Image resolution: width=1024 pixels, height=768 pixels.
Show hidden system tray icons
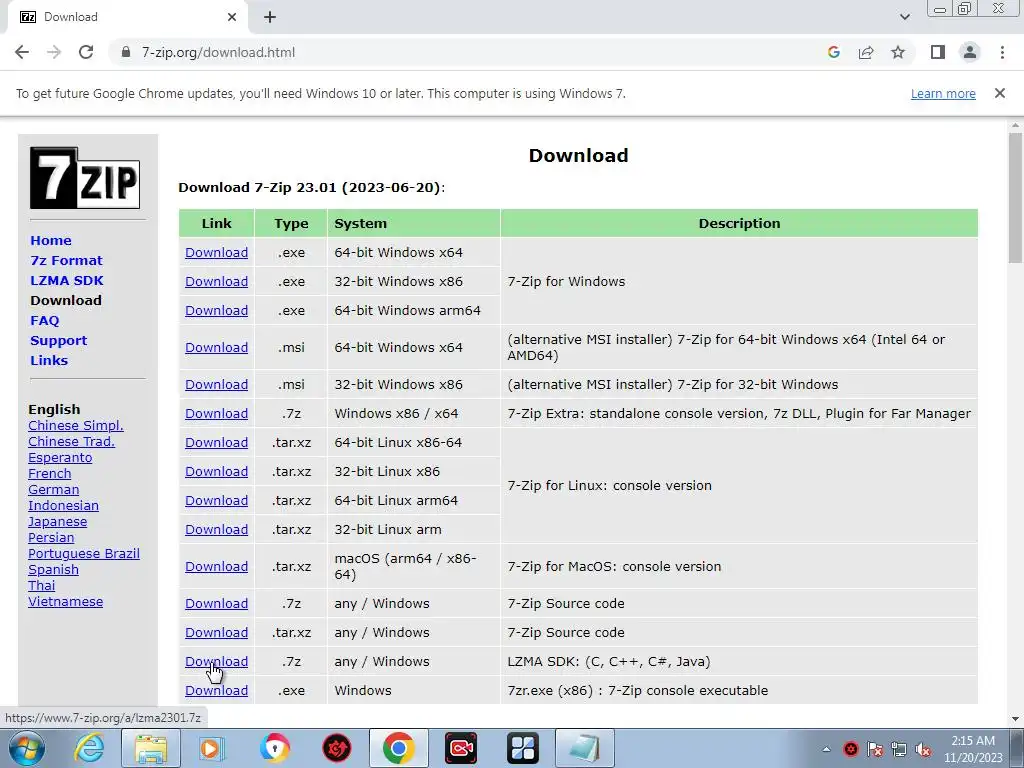(826, 749)
